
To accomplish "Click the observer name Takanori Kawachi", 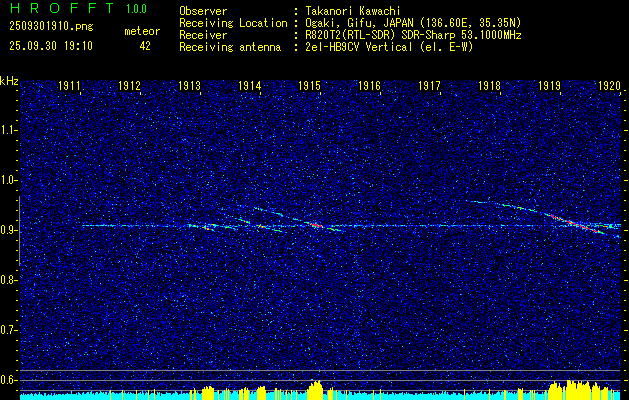I will coord(353,11).
